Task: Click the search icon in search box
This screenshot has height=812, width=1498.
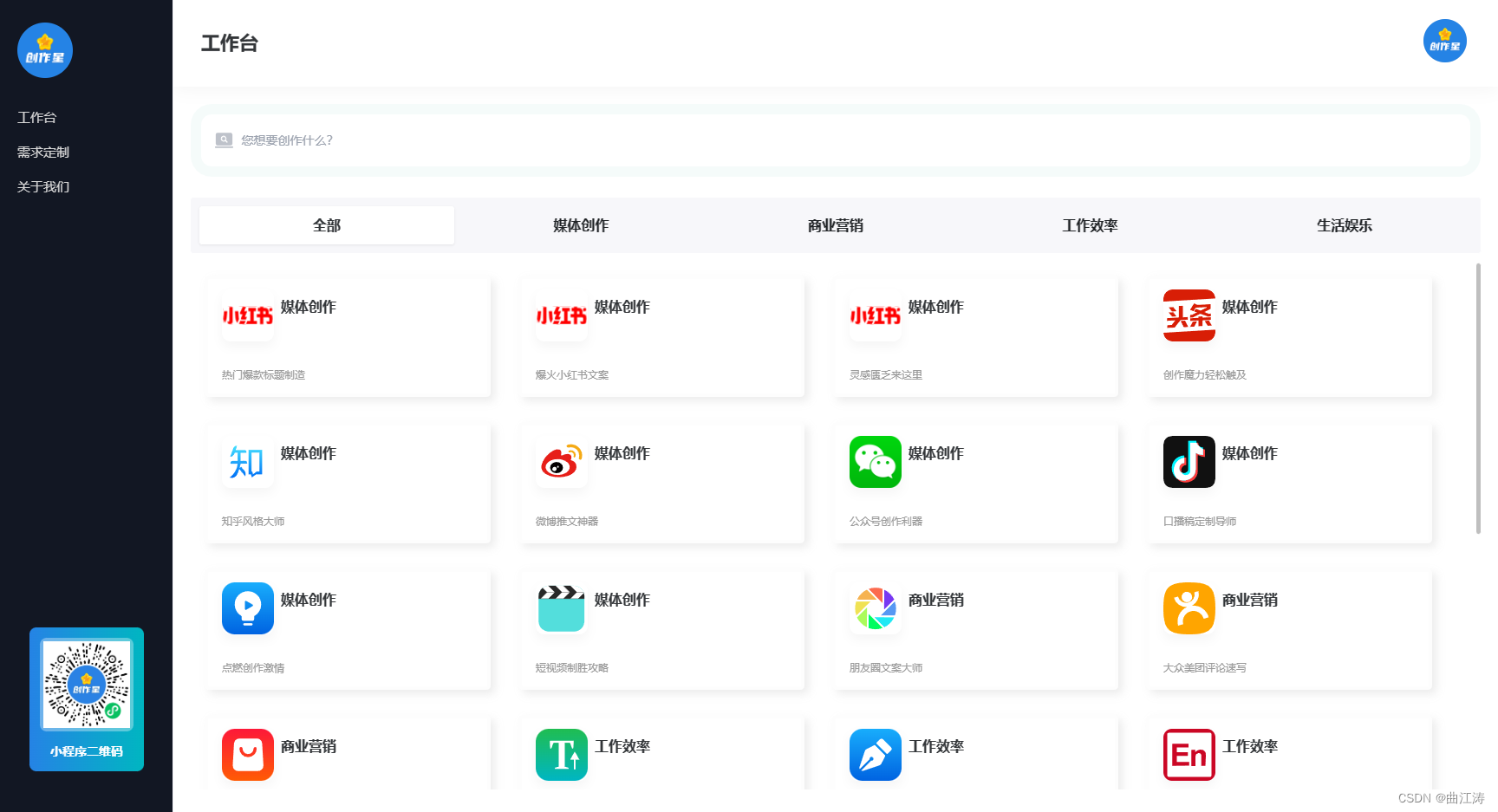Action: pyautogui.click(x=224, y=140)
